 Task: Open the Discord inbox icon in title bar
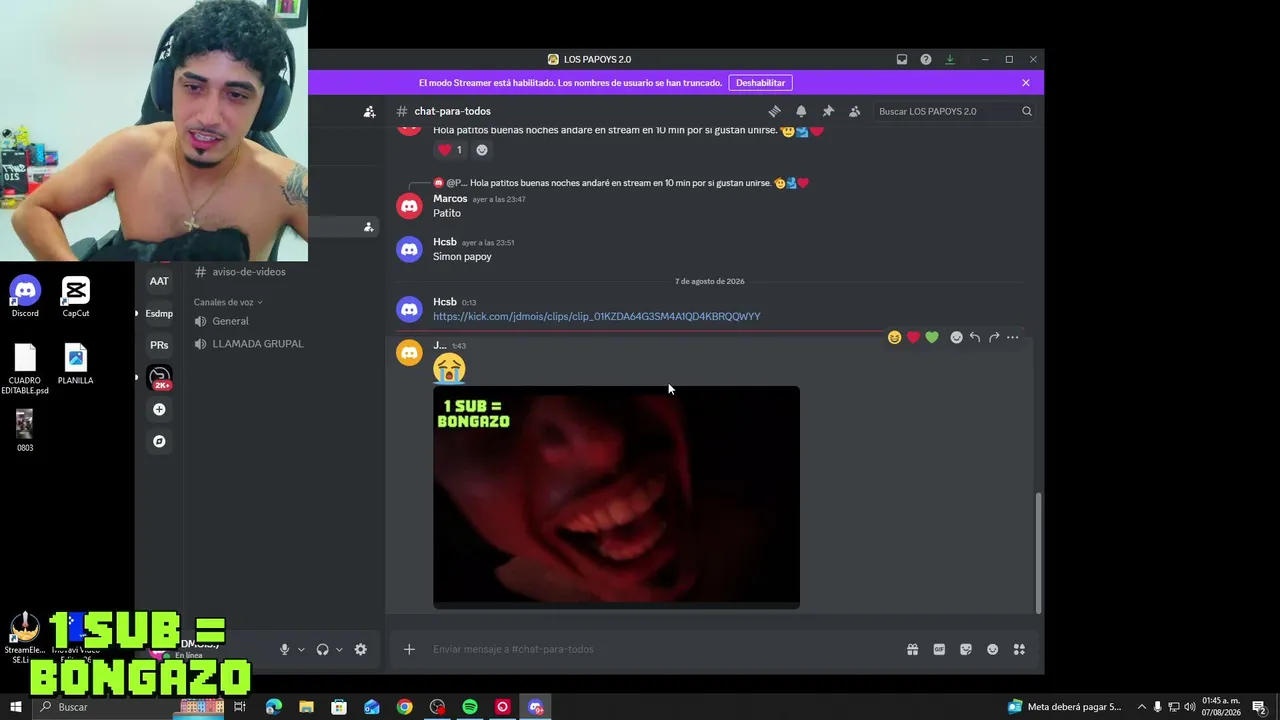click(x=902, y=59)
